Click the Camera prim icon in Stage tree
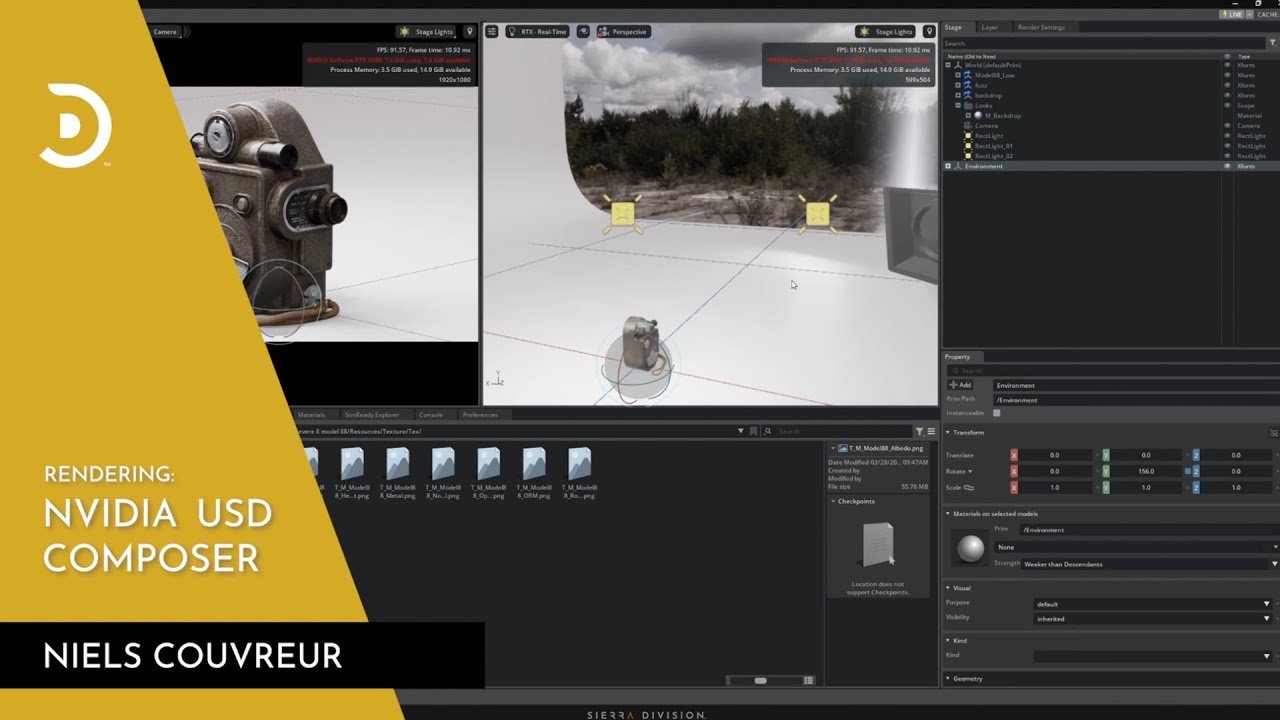 967,126
